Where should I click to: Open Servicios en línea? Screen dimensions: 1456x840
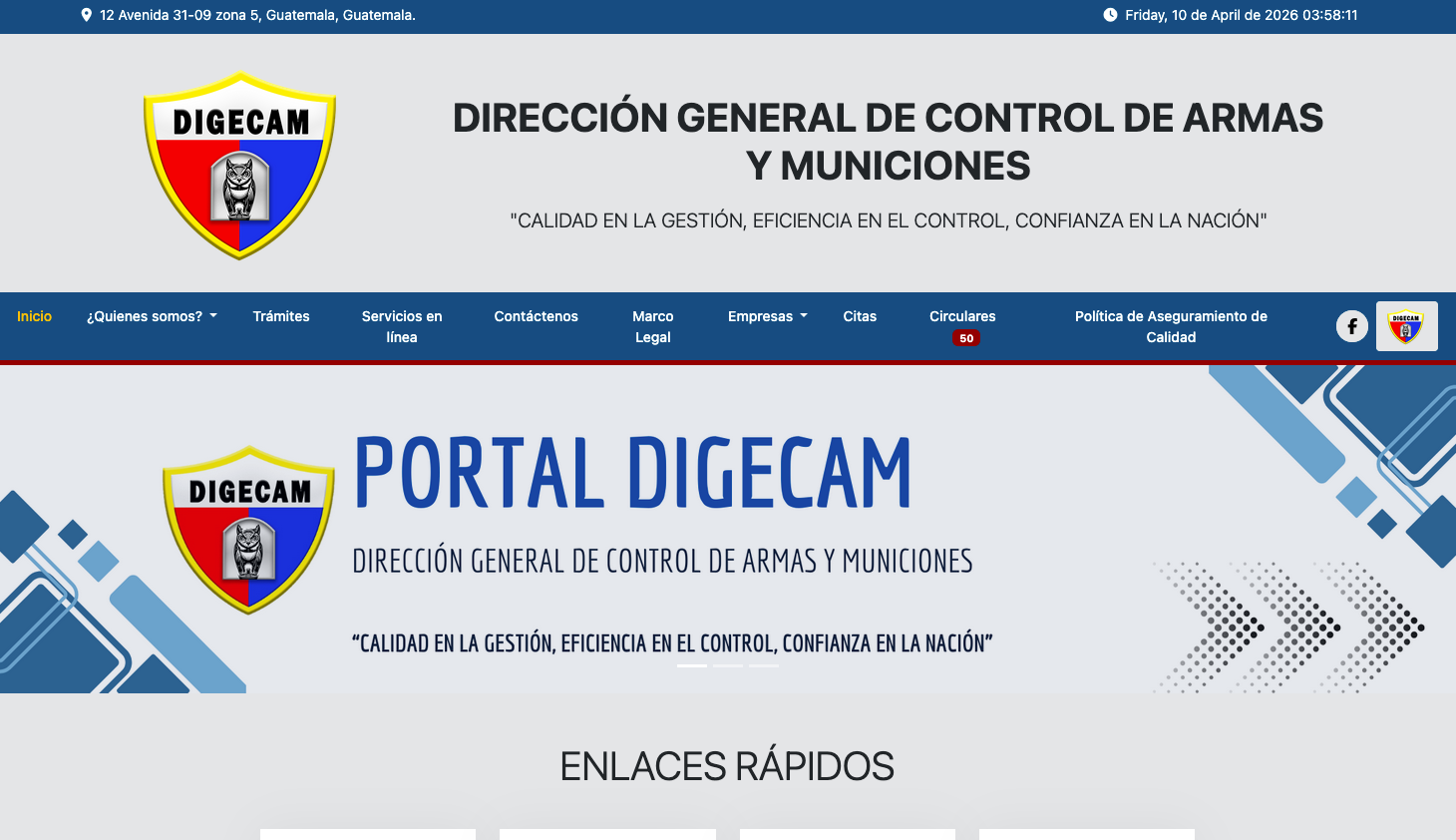(x=402, y=326)
